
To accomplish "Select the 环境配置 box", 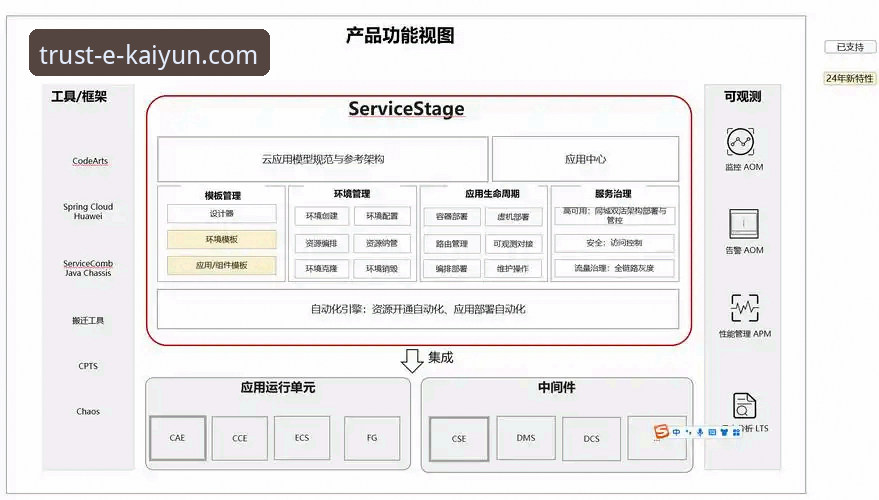I will (x=382, y=216).
